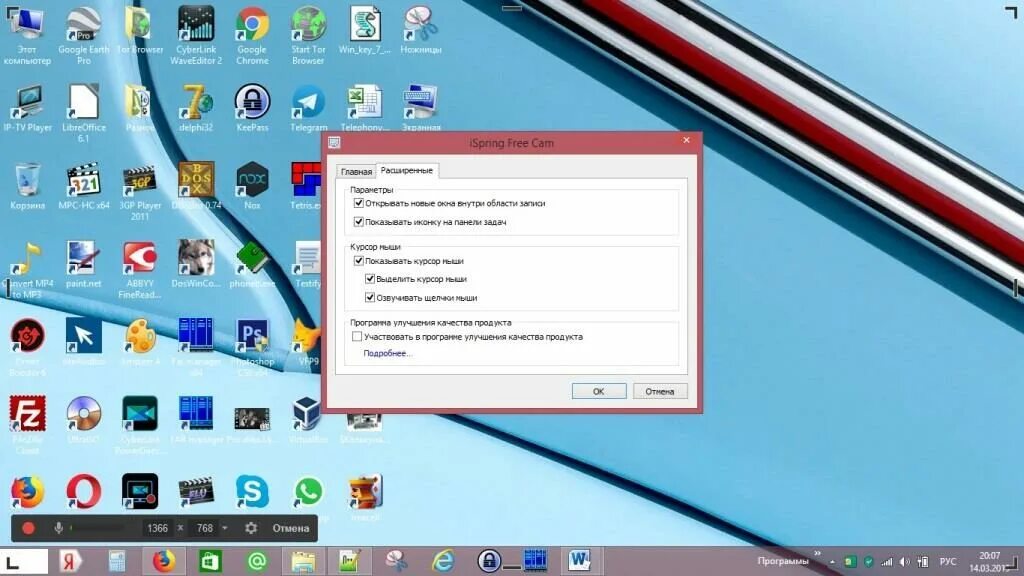The height and width of the screenshot is (576, 1024).
Task: Select the WhatsApp desktop icon
Action: click(308, 491)
